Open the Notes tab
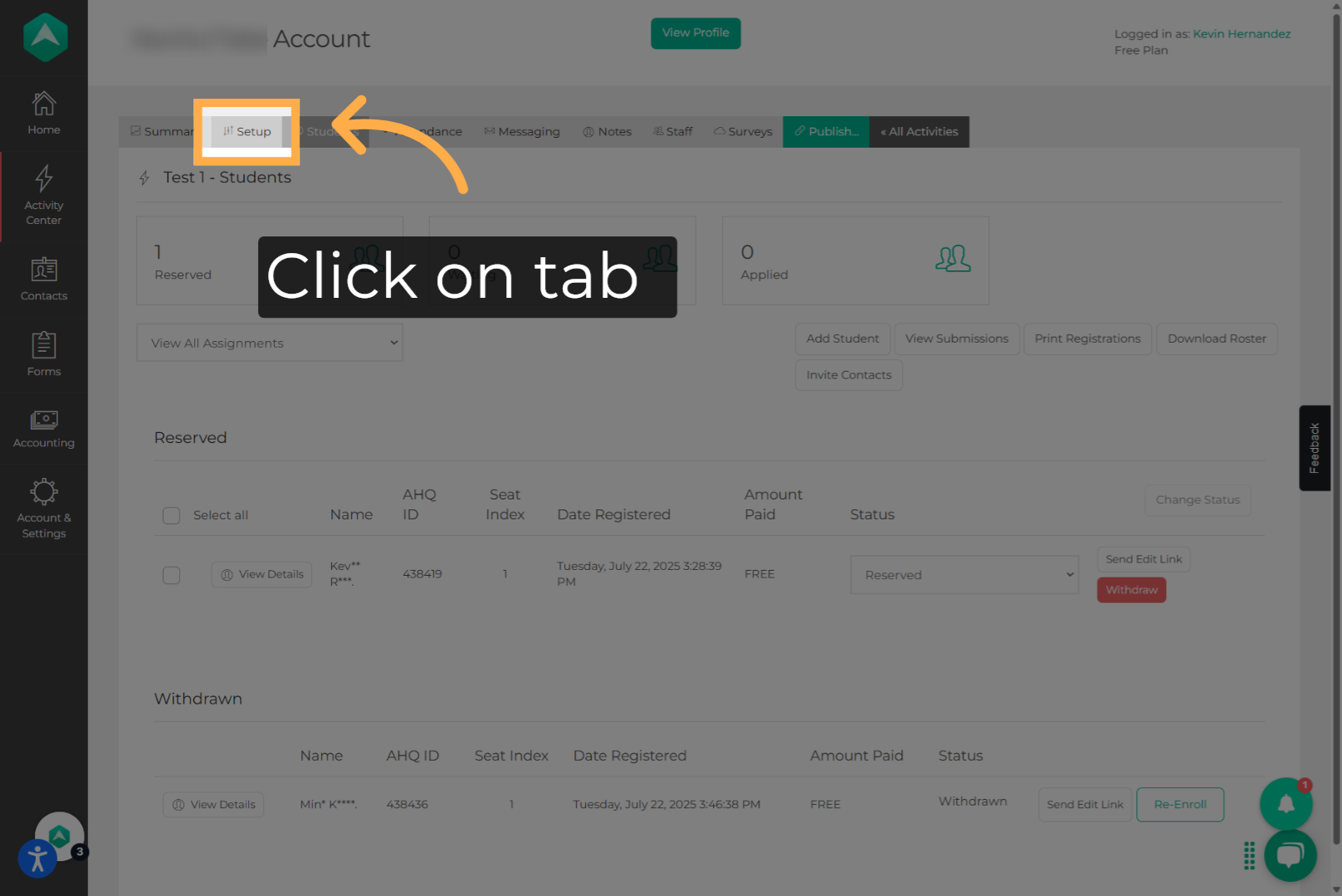This screenshot has width=1342, height=896. pyautogui.click(x=607, y=132)
